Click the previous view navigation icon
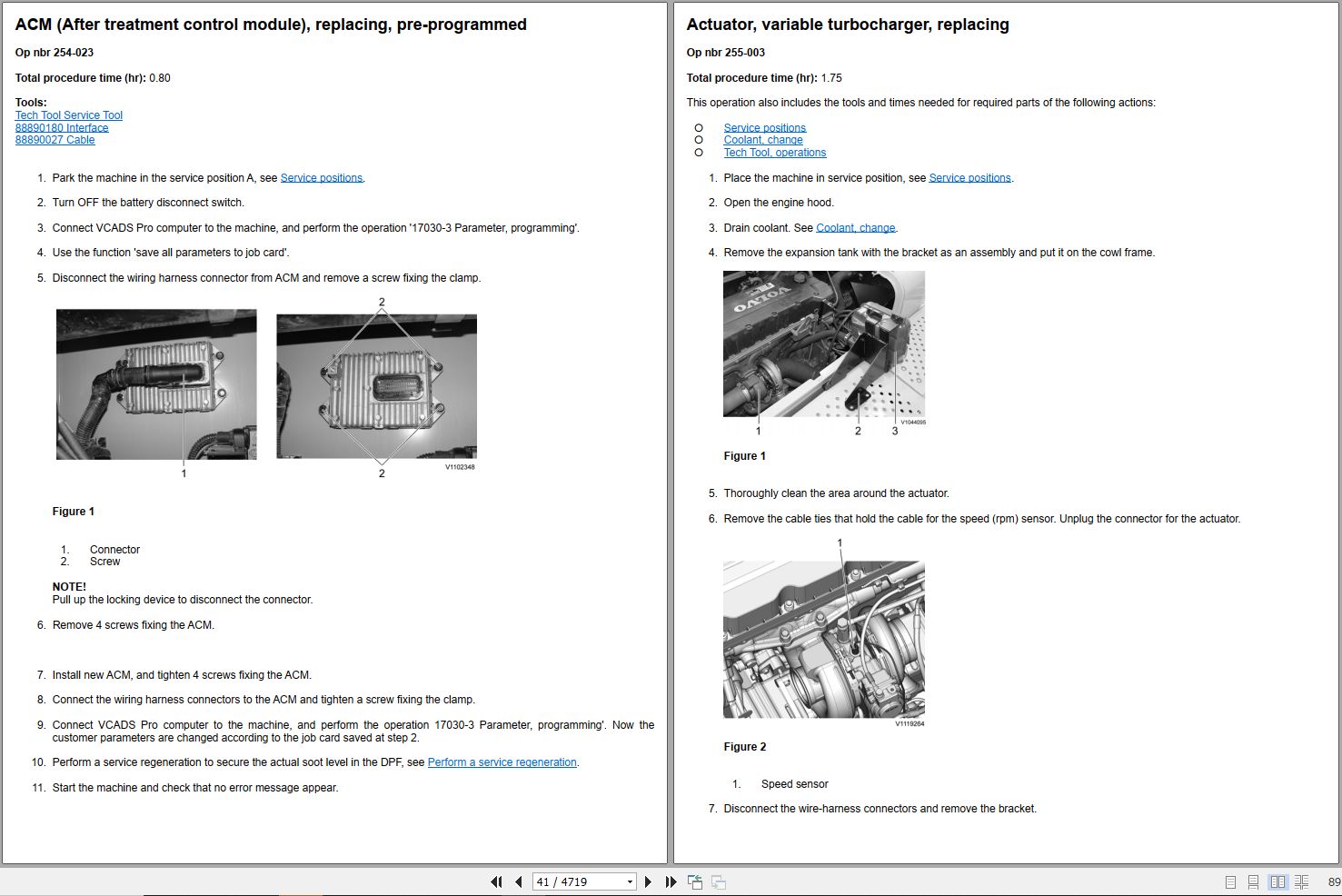The width and height of the screenshot is (1342, 896). click(695, 881)
